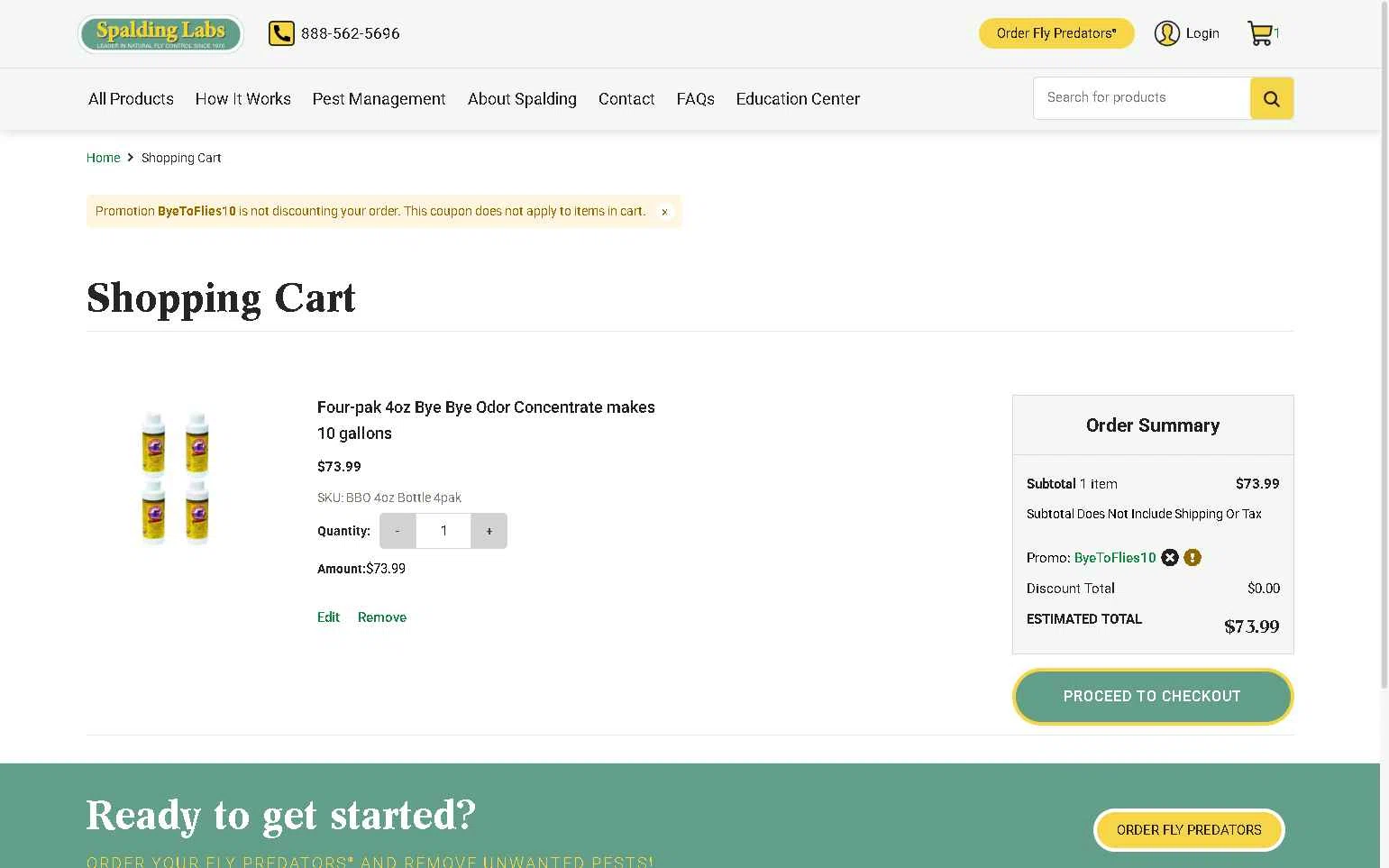
Task: Open the FAQs page
Action: click(696, 99)
